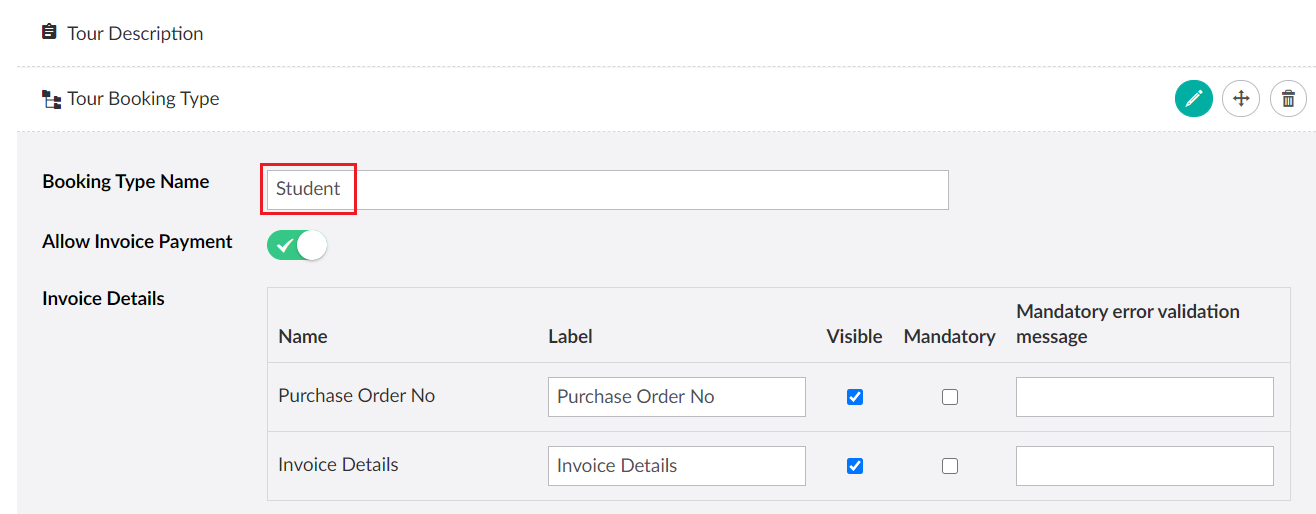Click the Booking Type Name field
1316x514 pixels.
(607, 190)
